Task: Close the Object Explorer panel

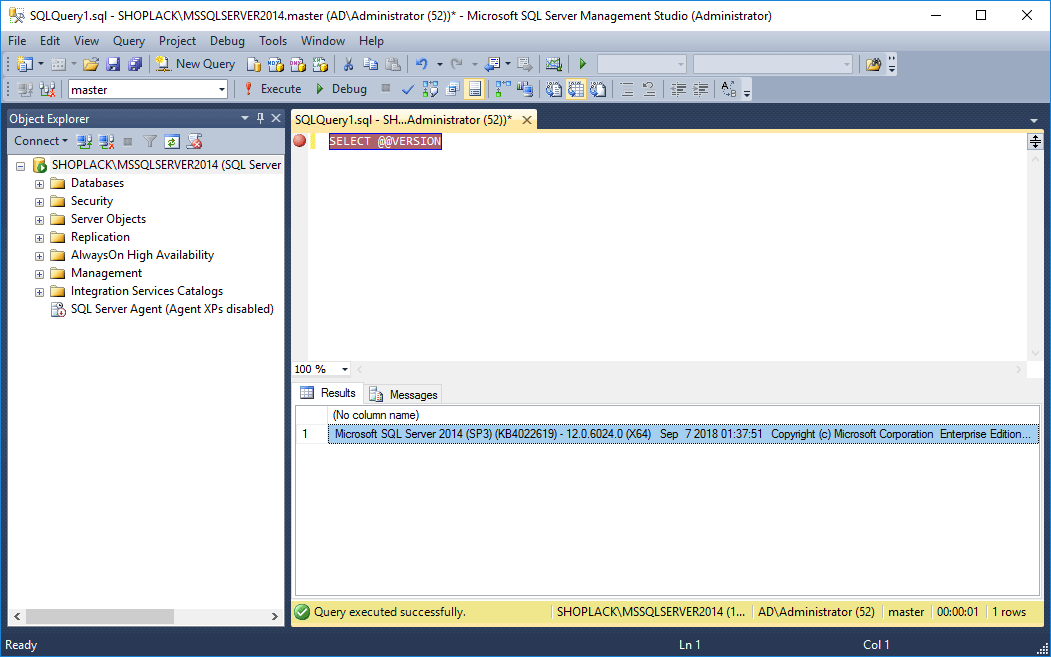Action: coord(275,119)
